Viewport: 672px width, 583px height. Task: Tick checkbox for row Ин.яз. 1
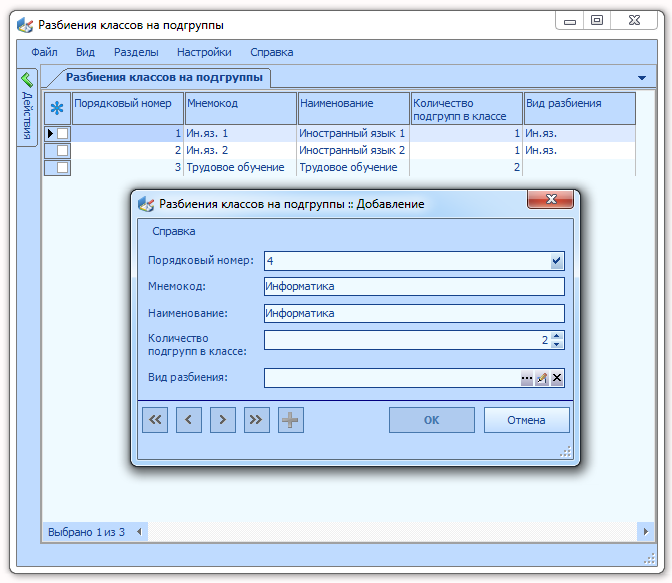[63, 133]
